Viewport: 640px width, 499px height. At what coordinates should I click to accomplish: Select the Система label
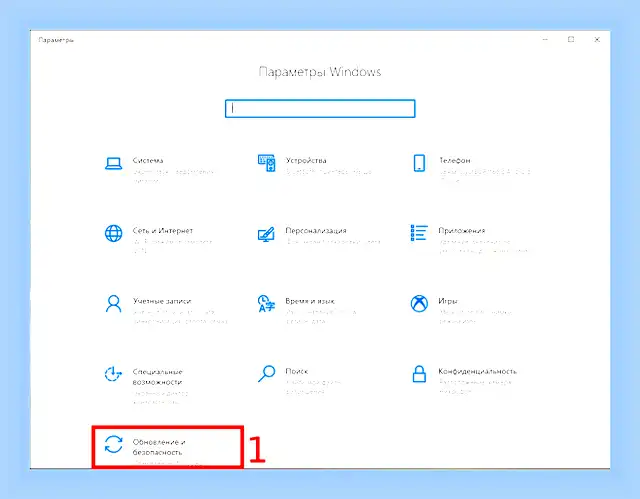[148, 160]
